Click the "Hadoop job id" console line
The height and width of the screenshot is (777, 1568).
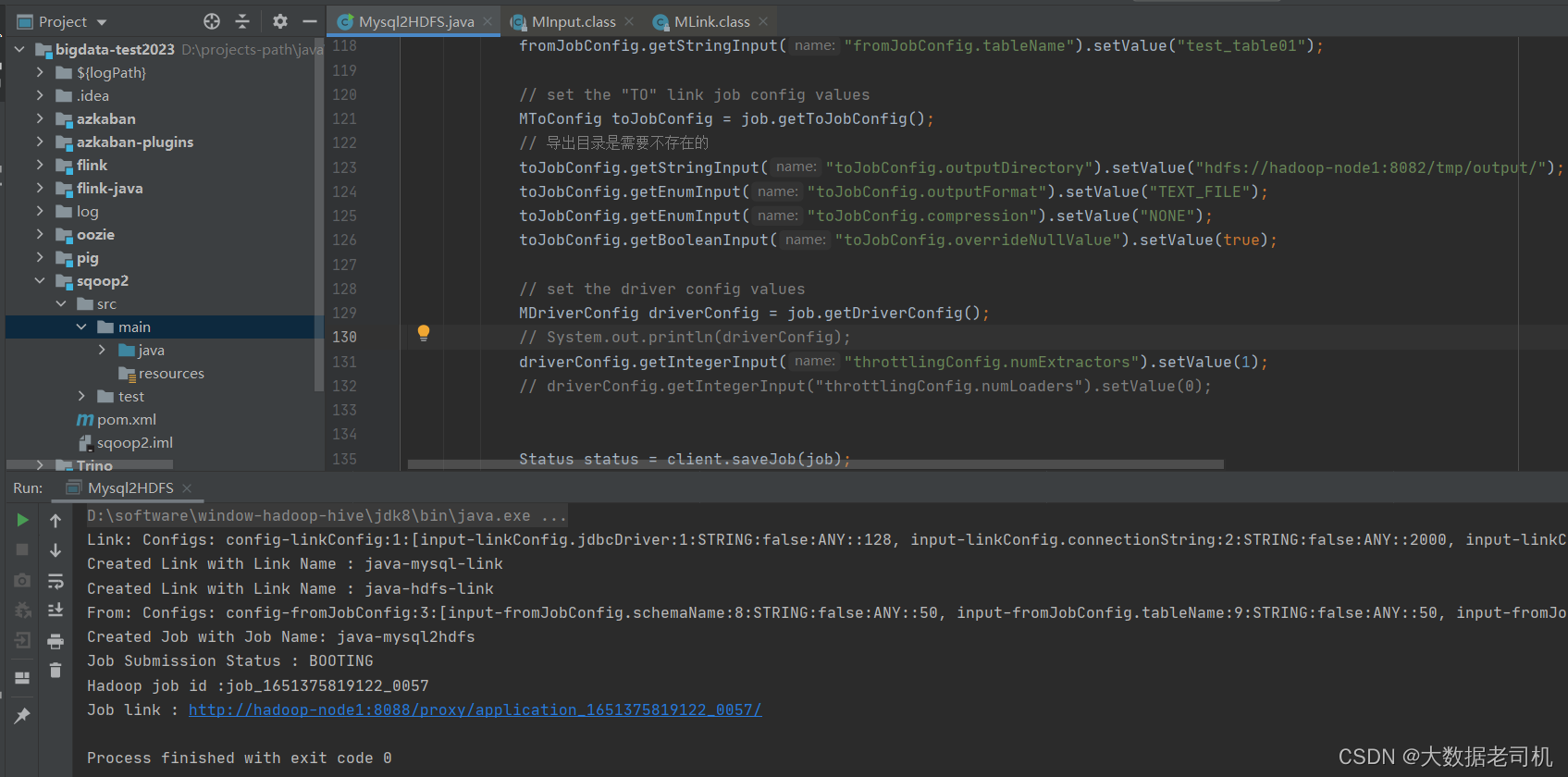tap(258, 685)
